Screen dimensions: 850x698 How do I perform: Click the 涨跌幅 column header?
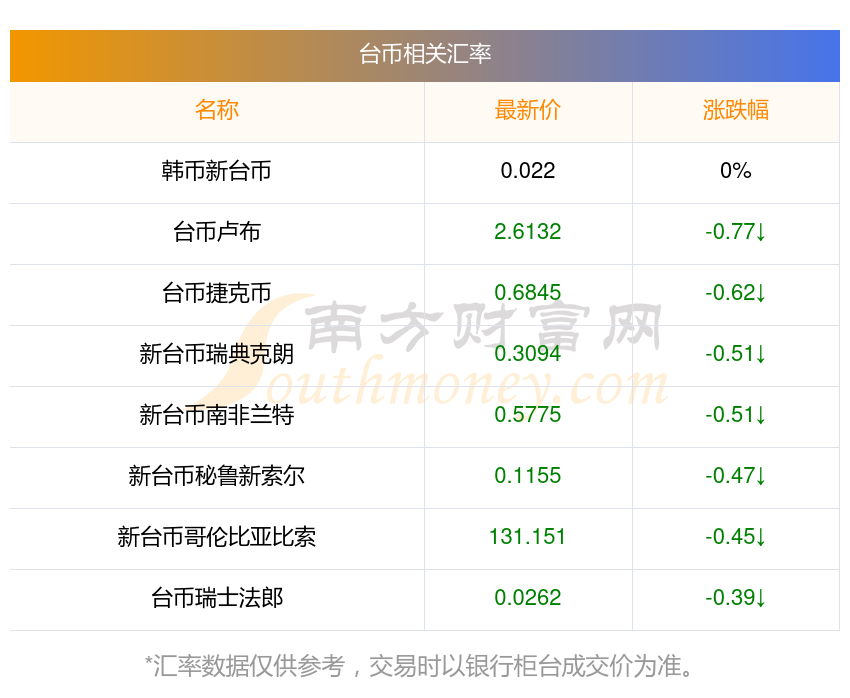(x=736, y=110)
